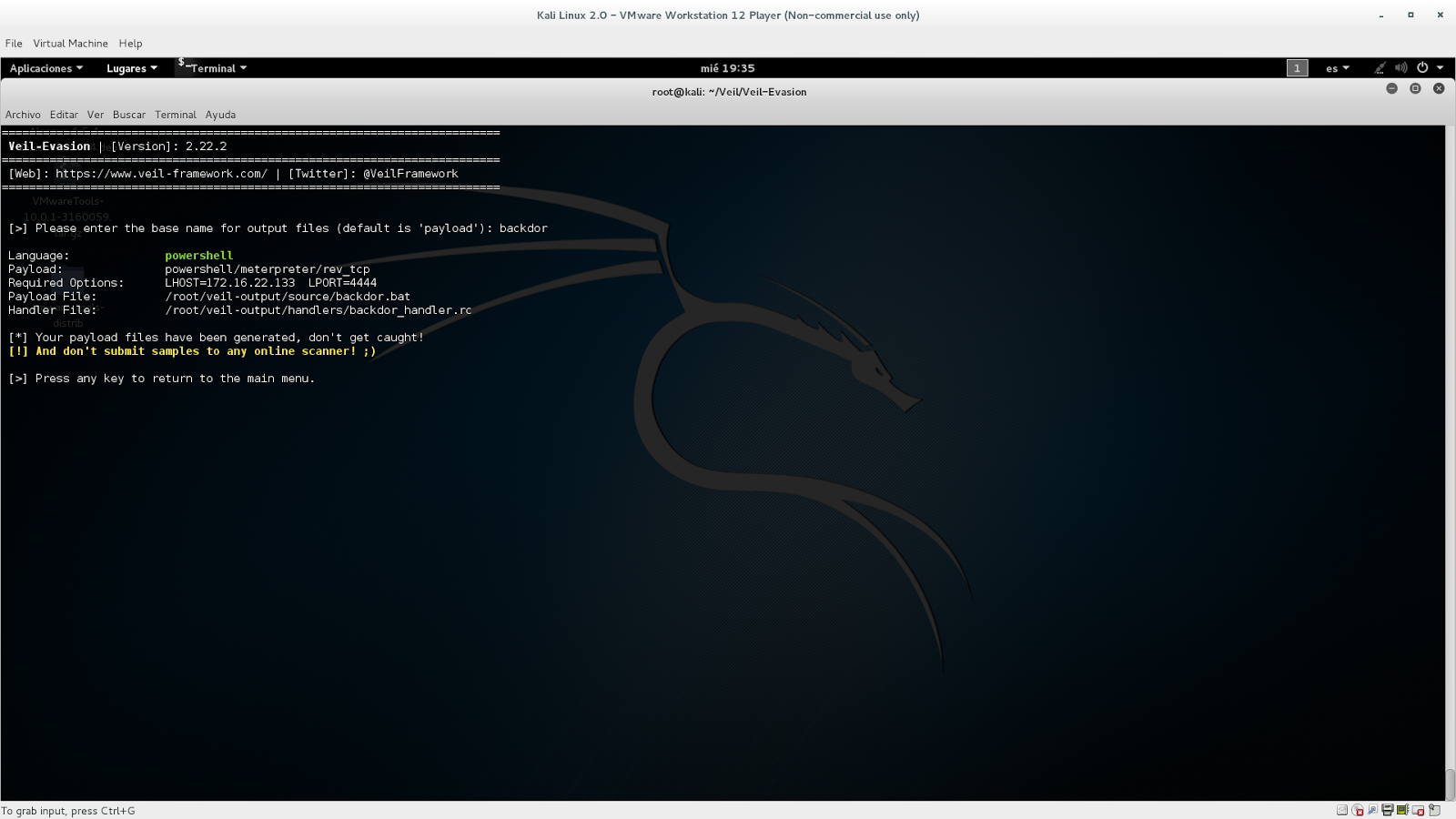Click the network adapter device icon
Image resolution: width=1456 pixels, height=819 pixels.
pyautogui.click(x=1372, y=810)
